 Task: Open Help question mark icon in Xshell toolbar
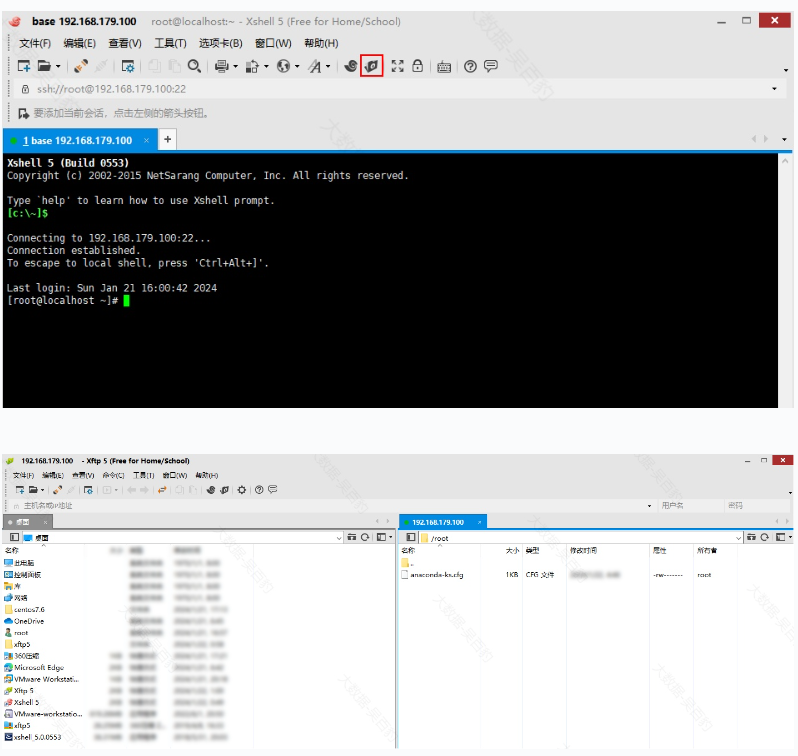[470, 66]
